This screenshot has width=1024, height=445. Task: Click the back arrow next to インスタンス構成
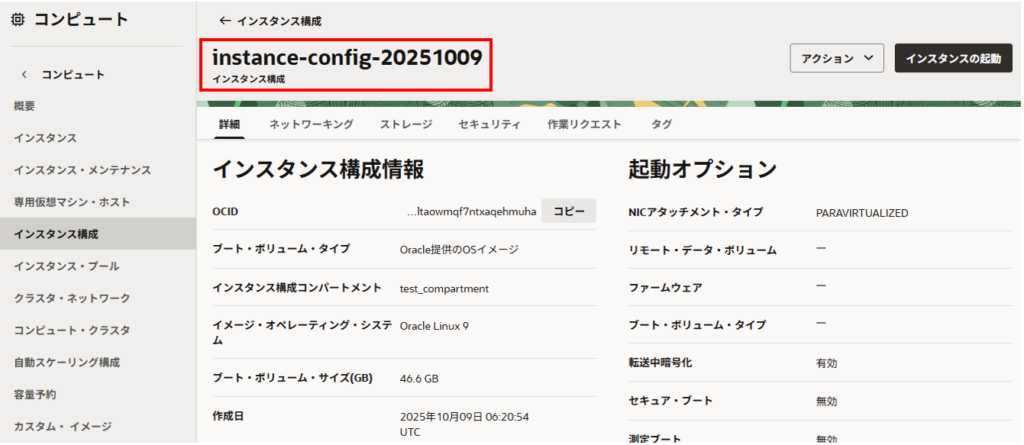224,20
